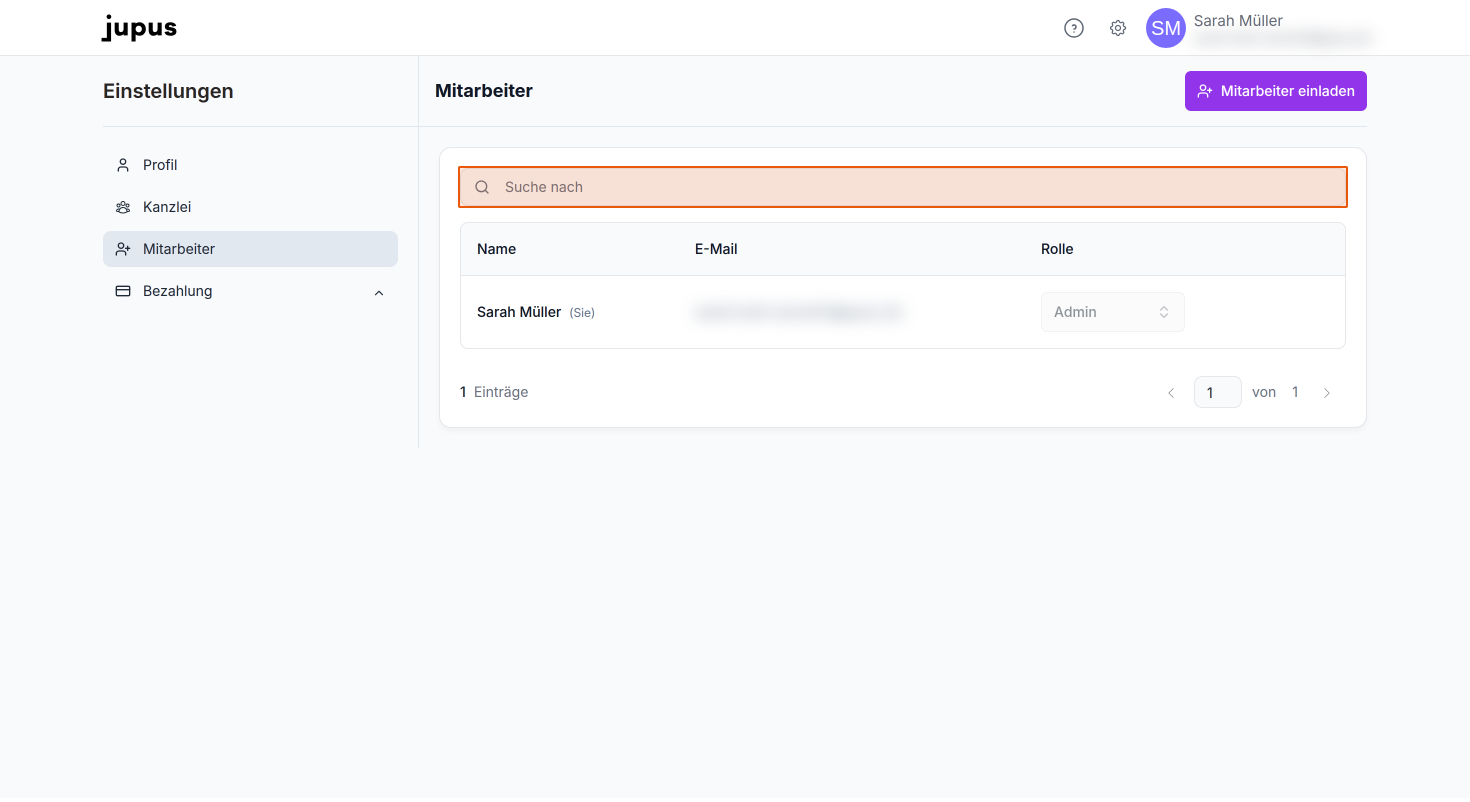Click the '1 Einträge' count text
Image resolution: width=1470 pixels, height=802 pixels.
point(494,392)
